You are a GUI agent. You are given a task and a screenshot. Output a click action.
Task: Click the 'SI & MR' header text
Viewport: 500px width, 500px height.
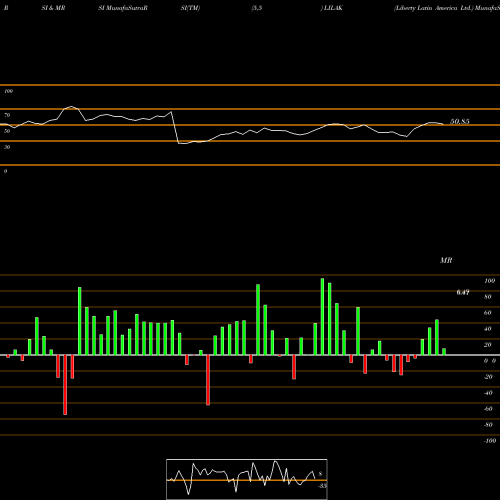[x=53, y=8]
